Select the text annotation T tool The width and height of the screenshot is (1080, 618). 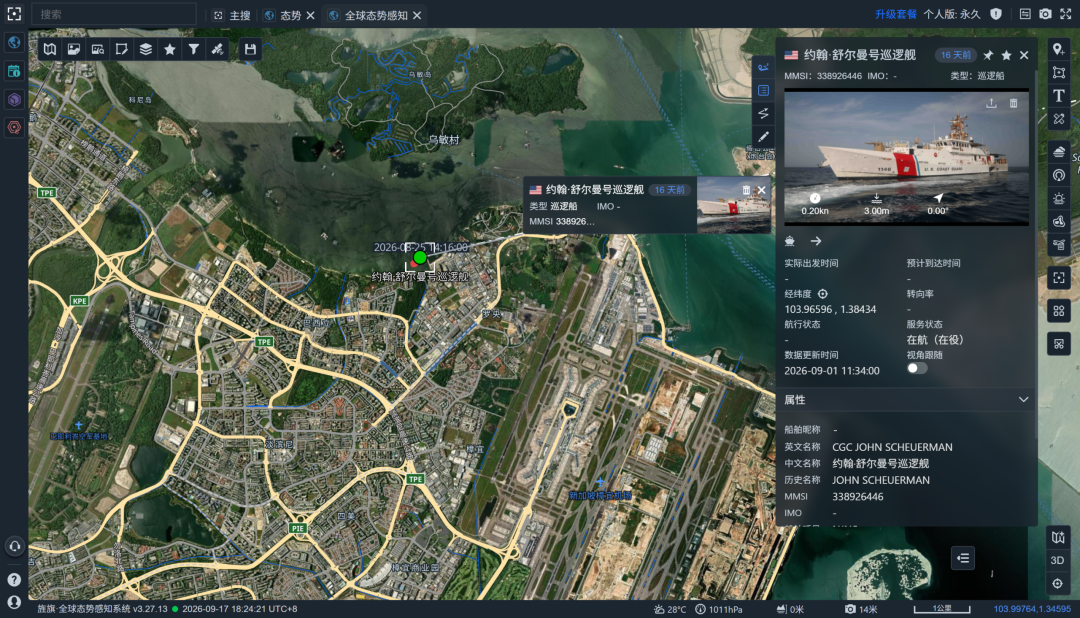tap(1059, 96)
